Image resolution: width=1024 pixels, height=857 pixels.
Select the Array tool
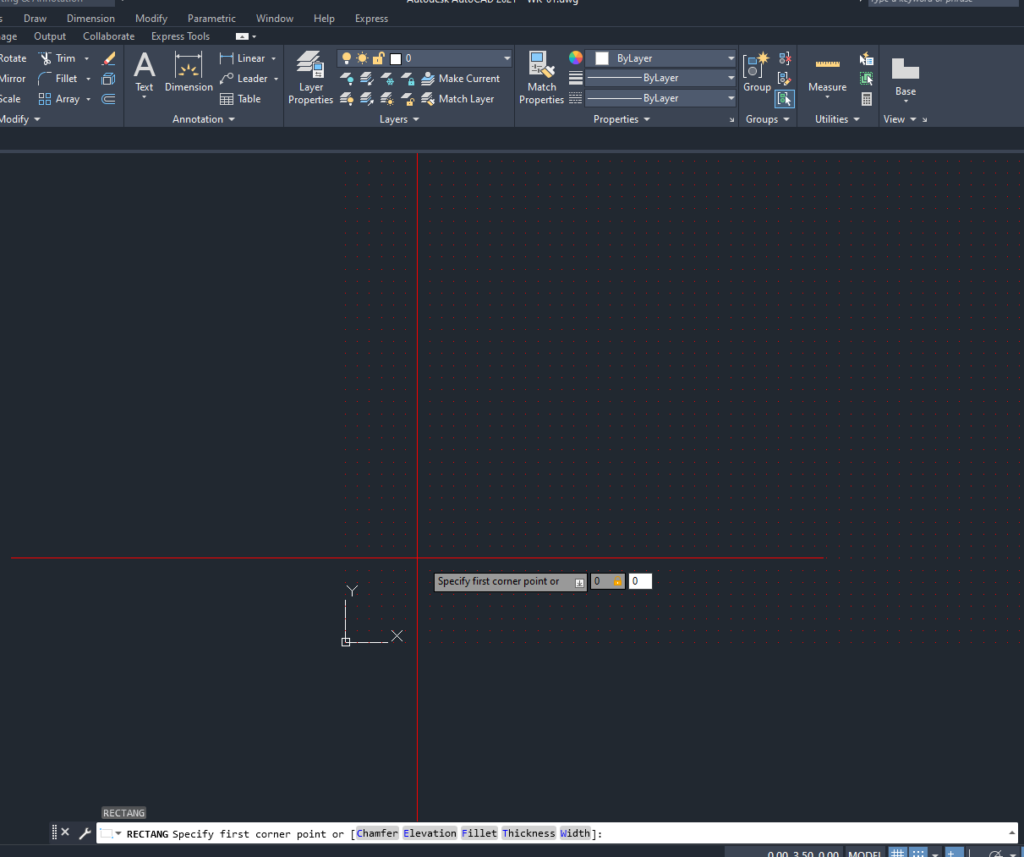[x=59, y=99]
